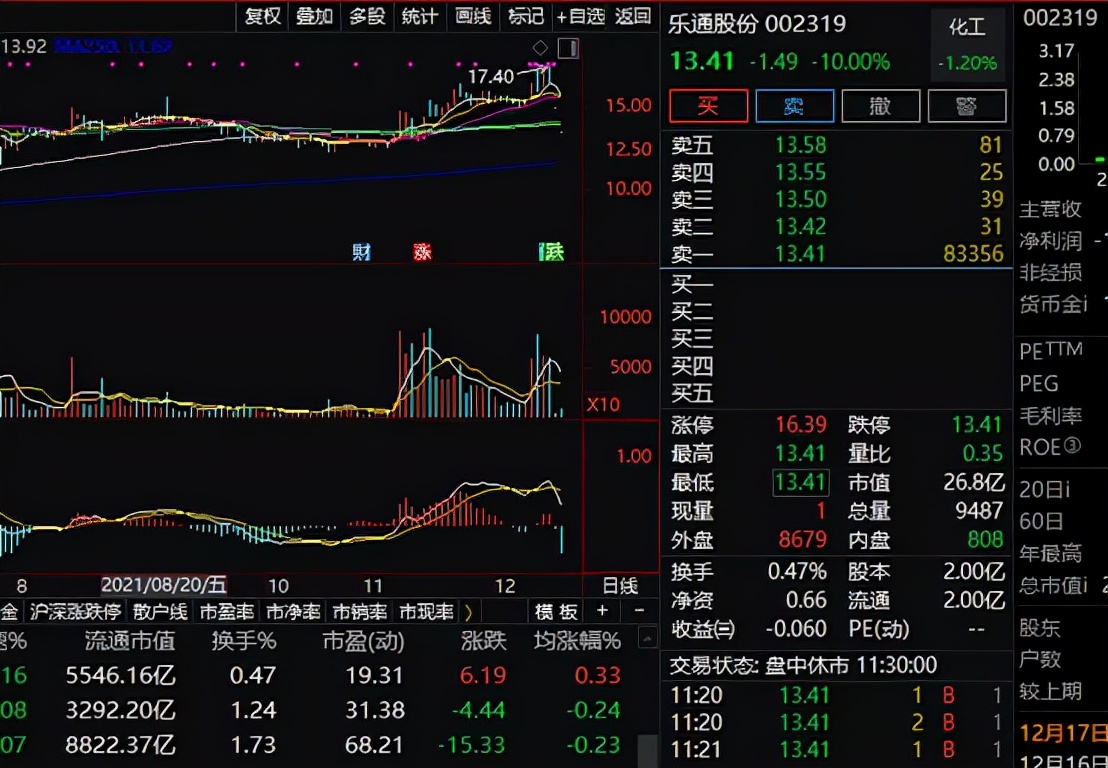1108x768 pixels.
Task: Click the green 跌 marker icon
Action: click(x=551, y=252)
